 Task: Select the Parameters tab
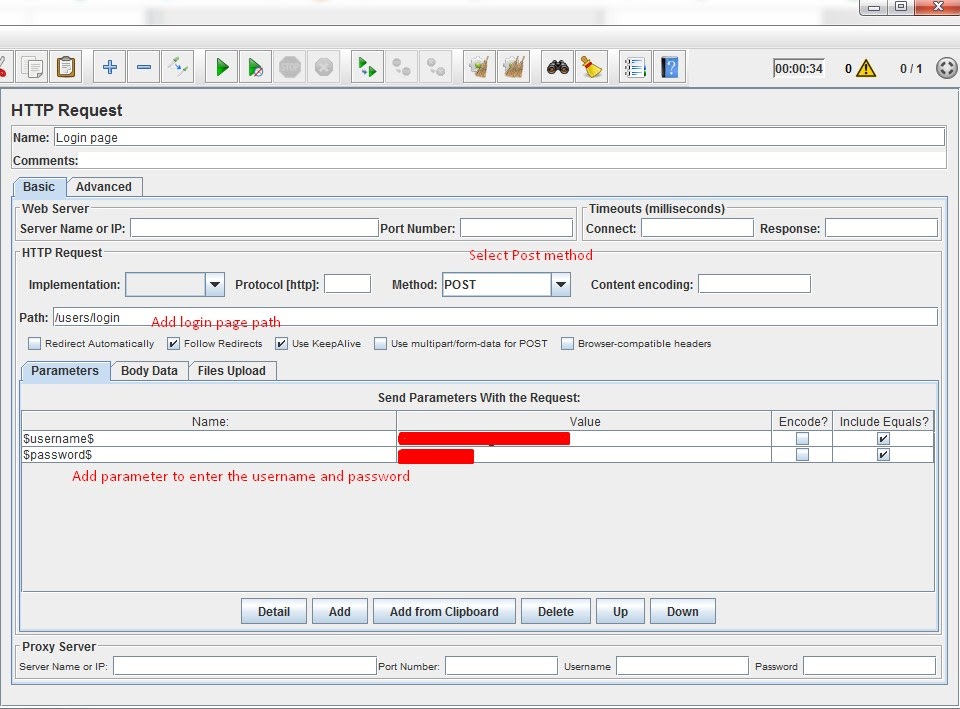pyautogui.click(x=65, y=371)
